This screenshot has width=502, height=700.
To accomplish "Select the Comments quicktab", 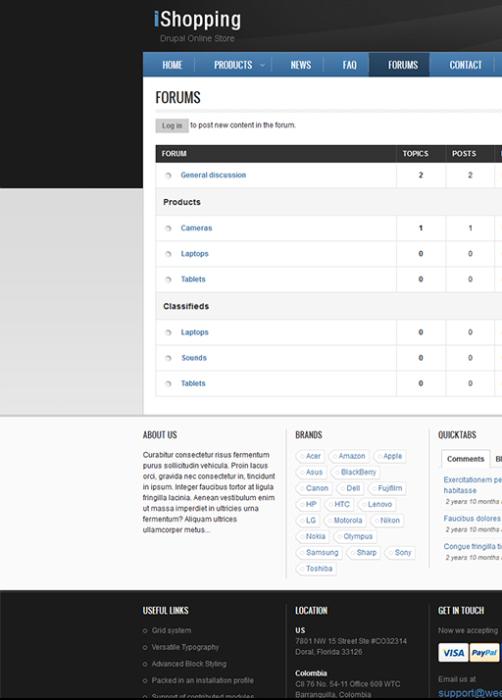I will [465, 459].
